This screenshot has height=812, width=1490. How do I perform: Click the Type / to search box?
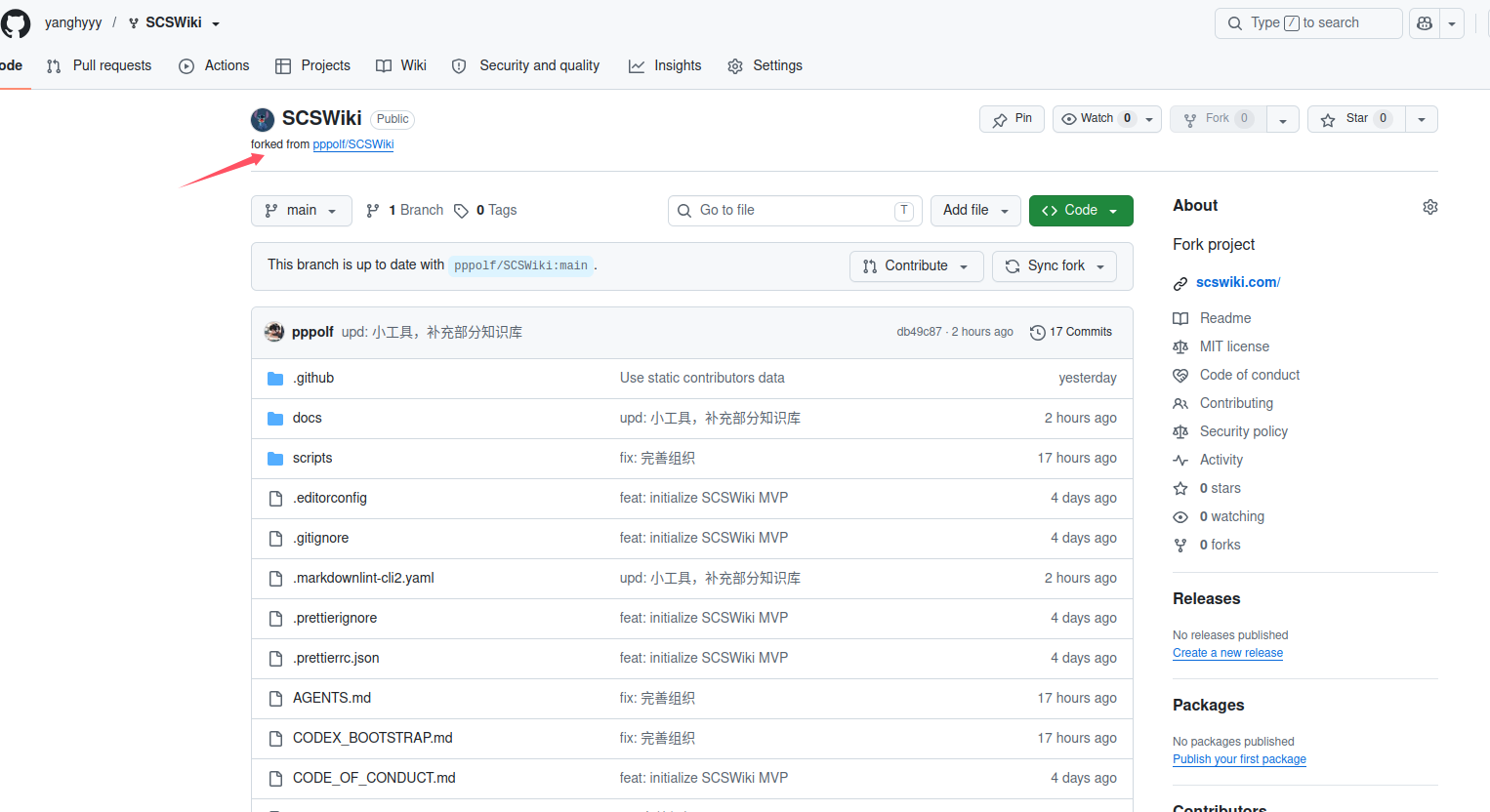click(1308, 23)
